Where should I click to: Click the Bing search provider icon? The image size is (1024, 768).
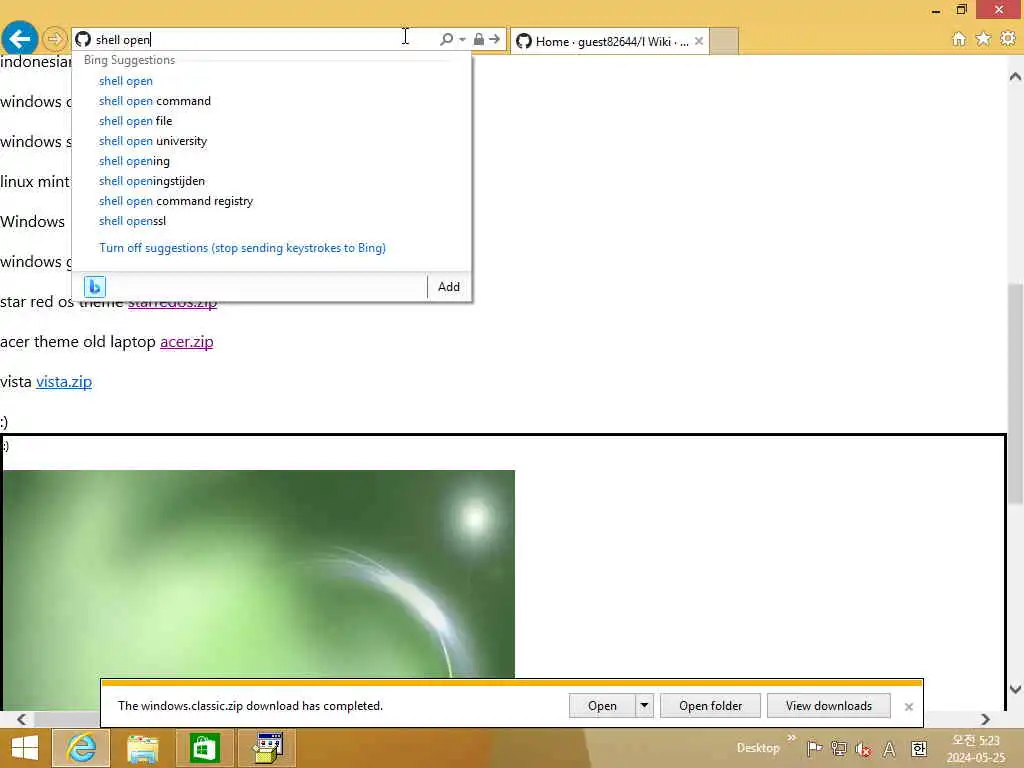coord(95,286)
